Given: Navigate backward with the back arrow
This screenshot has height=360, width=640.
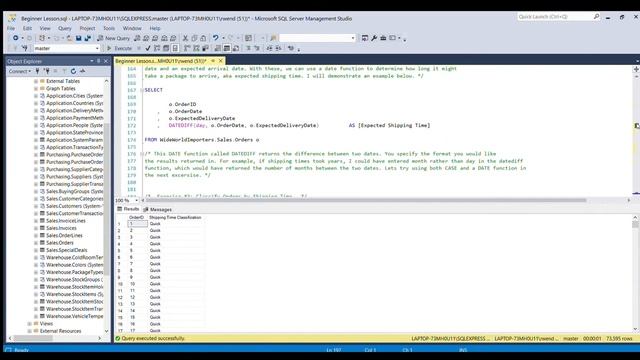Looking at the screenshot, I should [16, 38].
